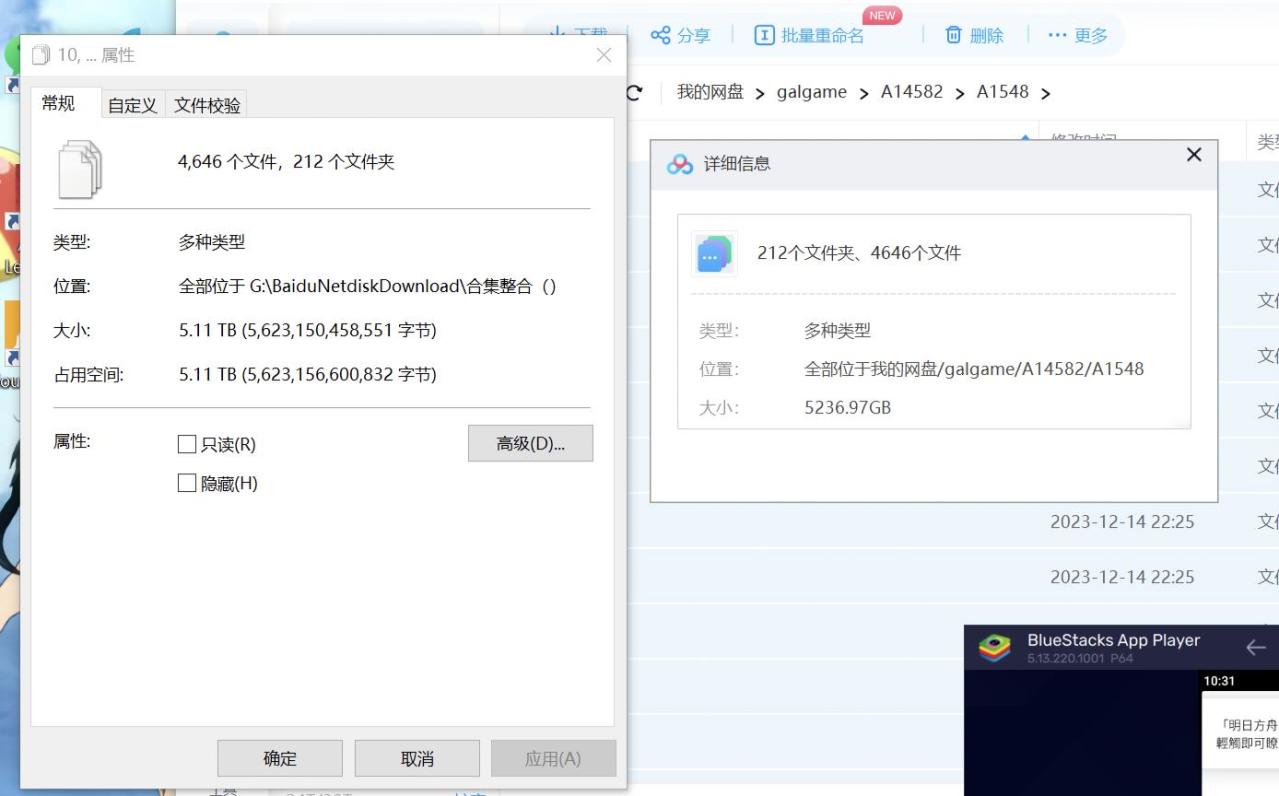Viewport: 1279px width, 796px height.
Task: Select the 5236.97GB size value
Action: coord(847,408)
